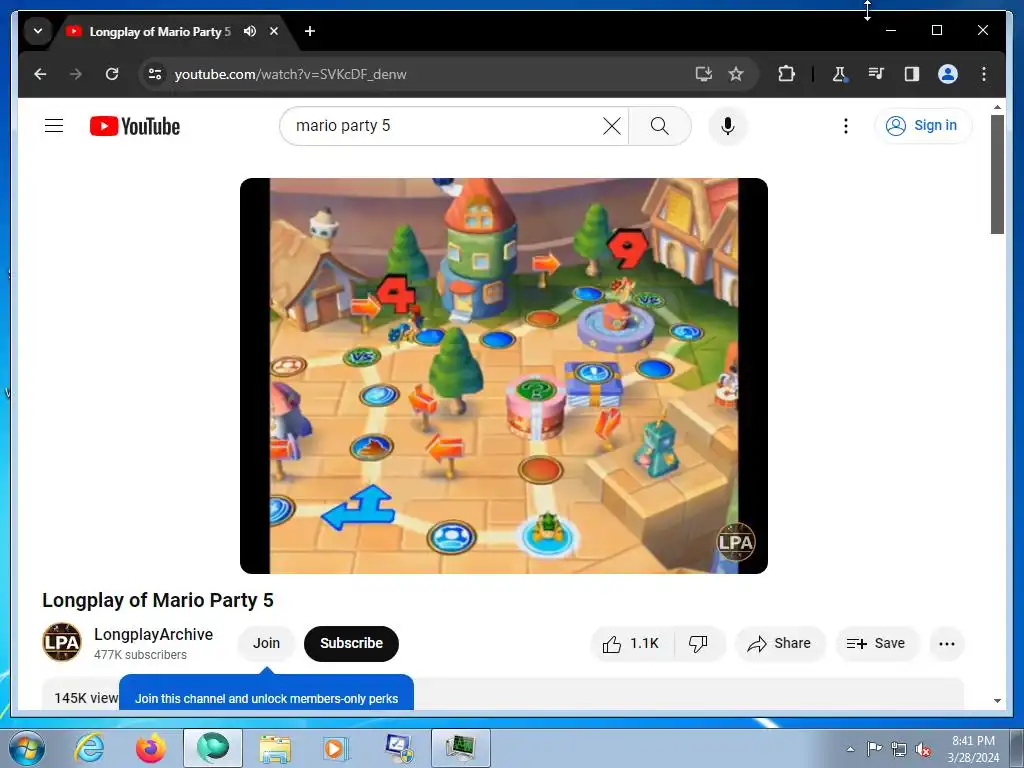1024x768 pixels.
Task: Open the browser extensions puzzle icon
Action: click(x=786, y=74)
